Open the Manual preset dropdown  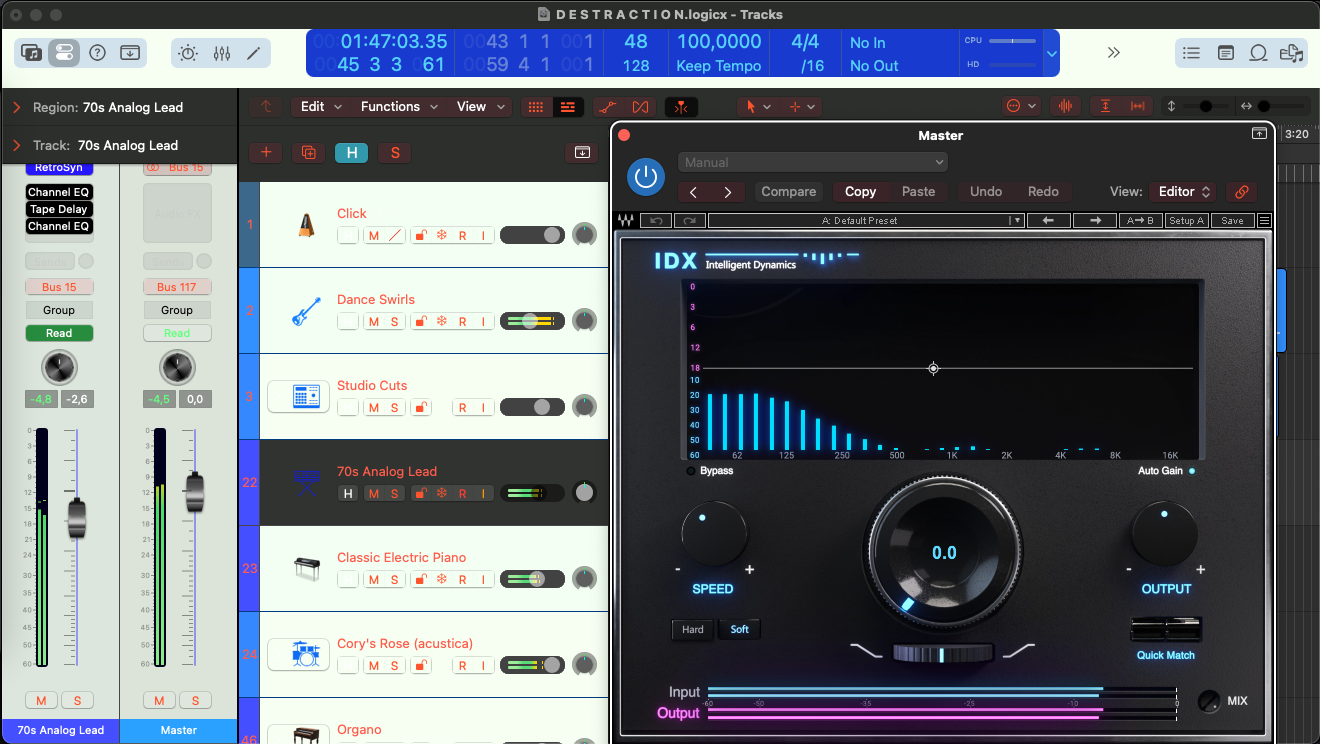click(x=812, y=162)
